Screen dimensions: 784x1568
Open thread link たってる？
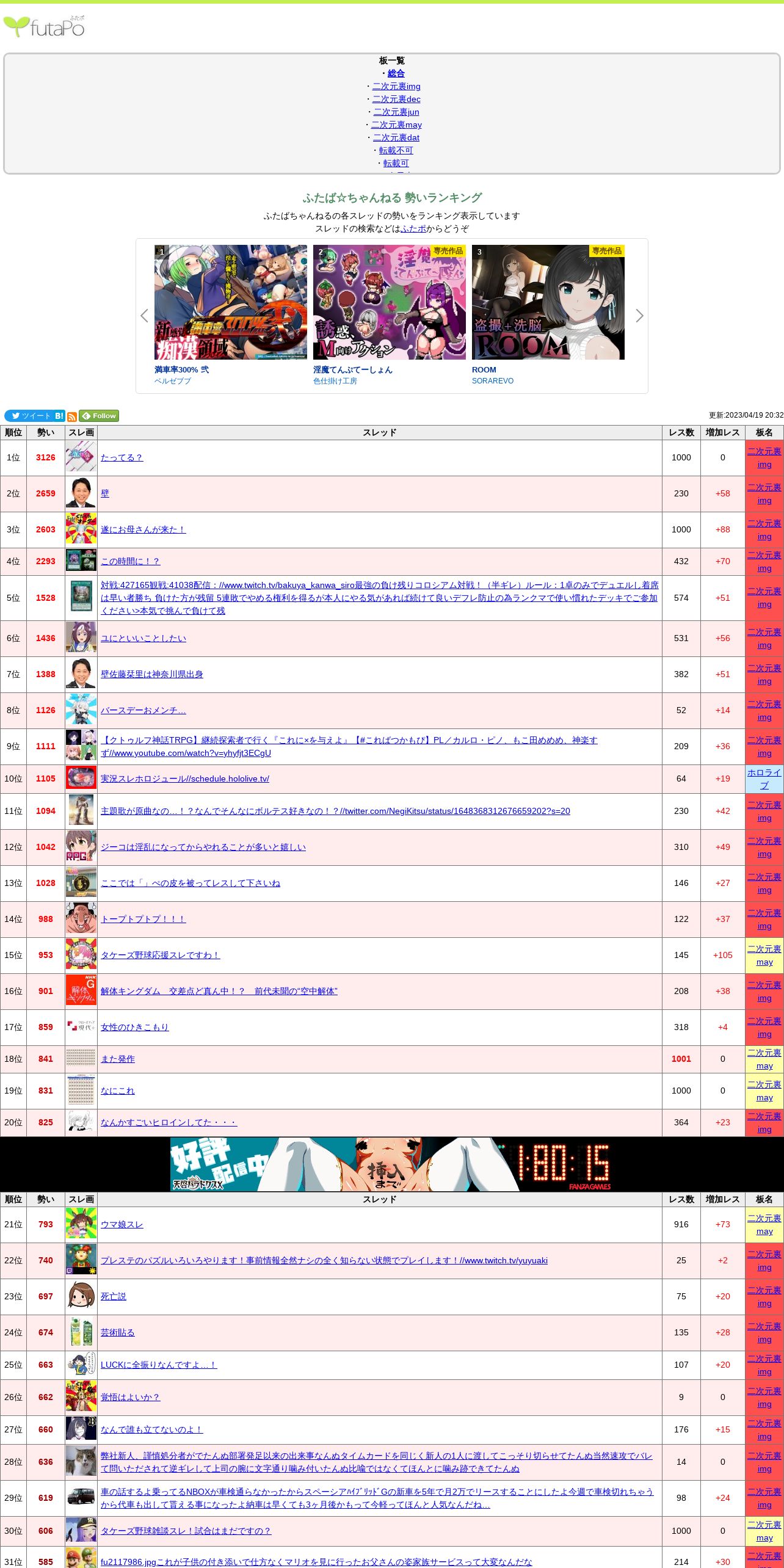pyautogui.click(x=122, y=457)
